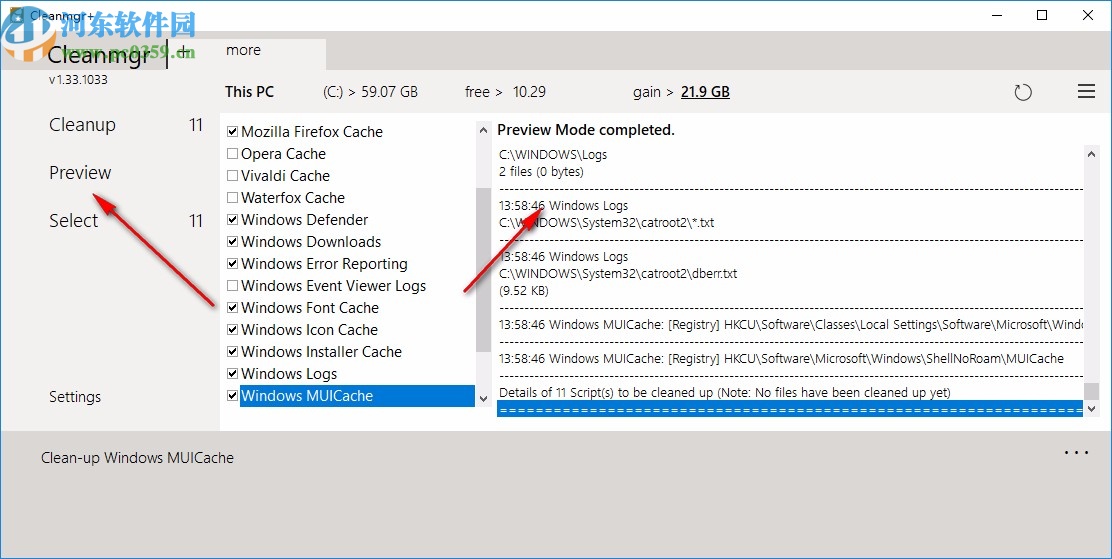Screen dimensions: 1112x559
Task: Uncheck the Windows Downloads checkbox
Action: (x=232, y=242)
